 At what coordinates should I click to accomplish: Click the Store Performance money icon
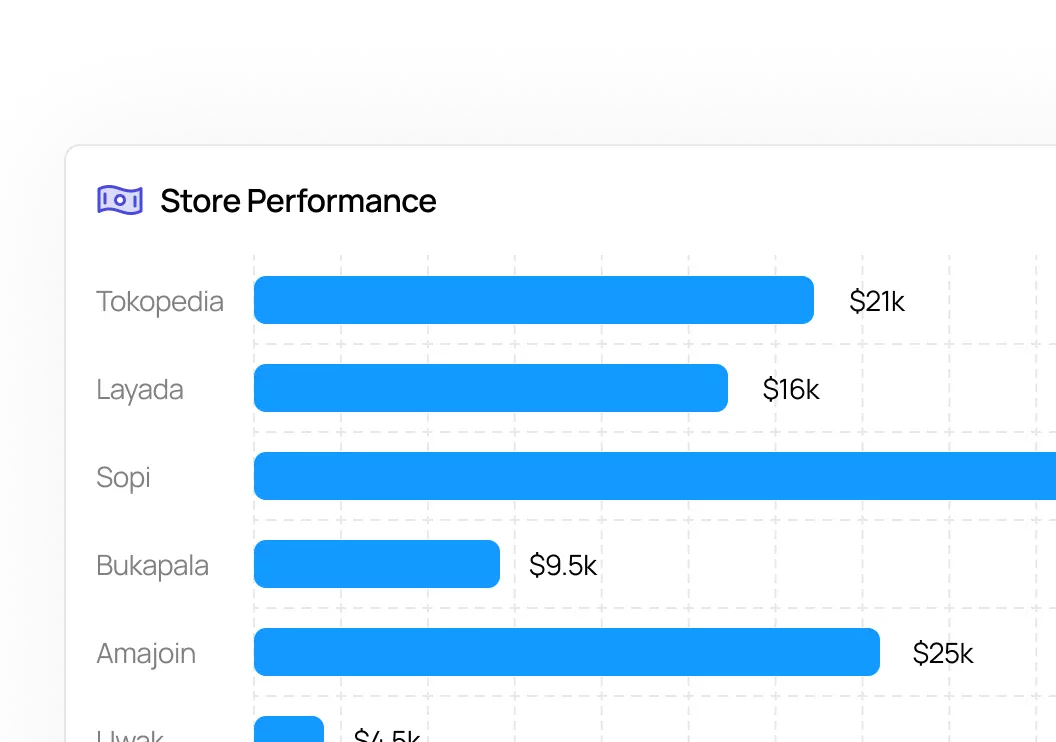(120, 200)
